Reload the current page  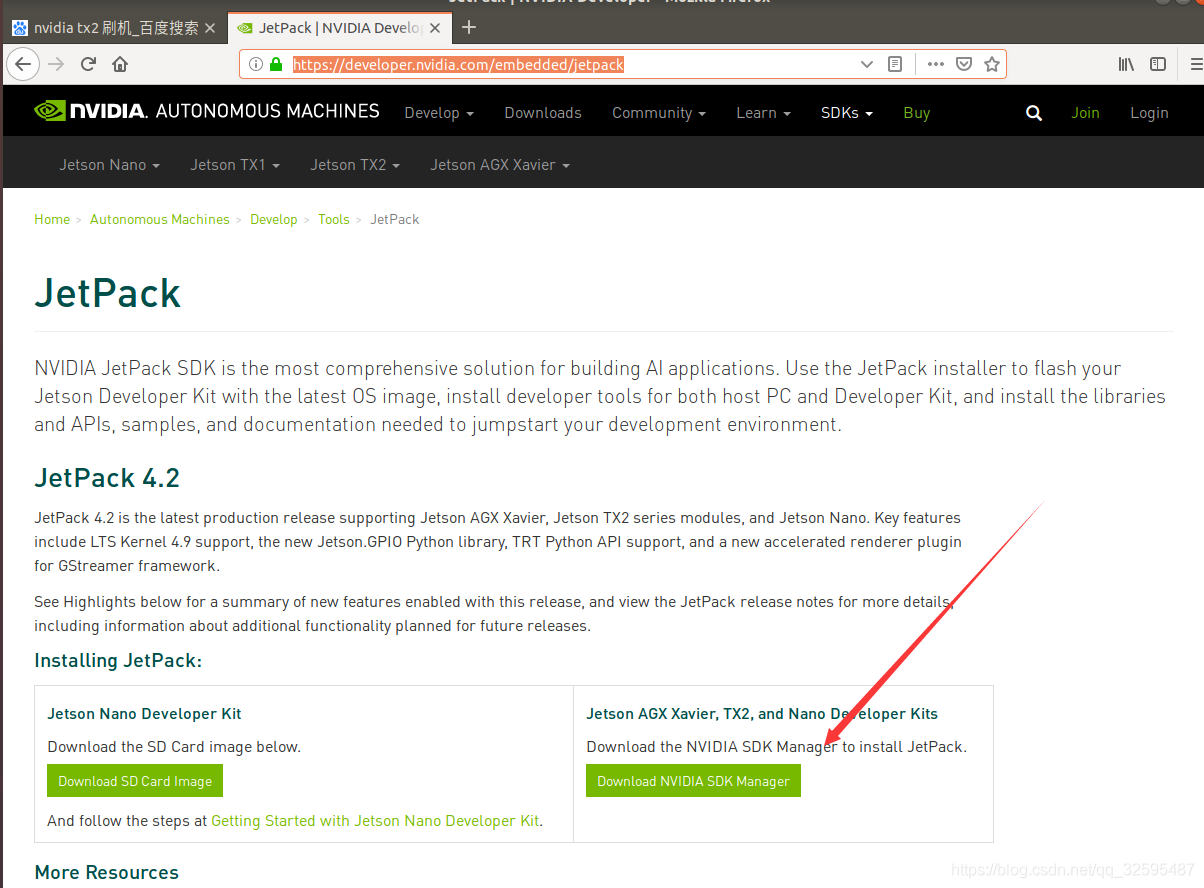(88, 64)
